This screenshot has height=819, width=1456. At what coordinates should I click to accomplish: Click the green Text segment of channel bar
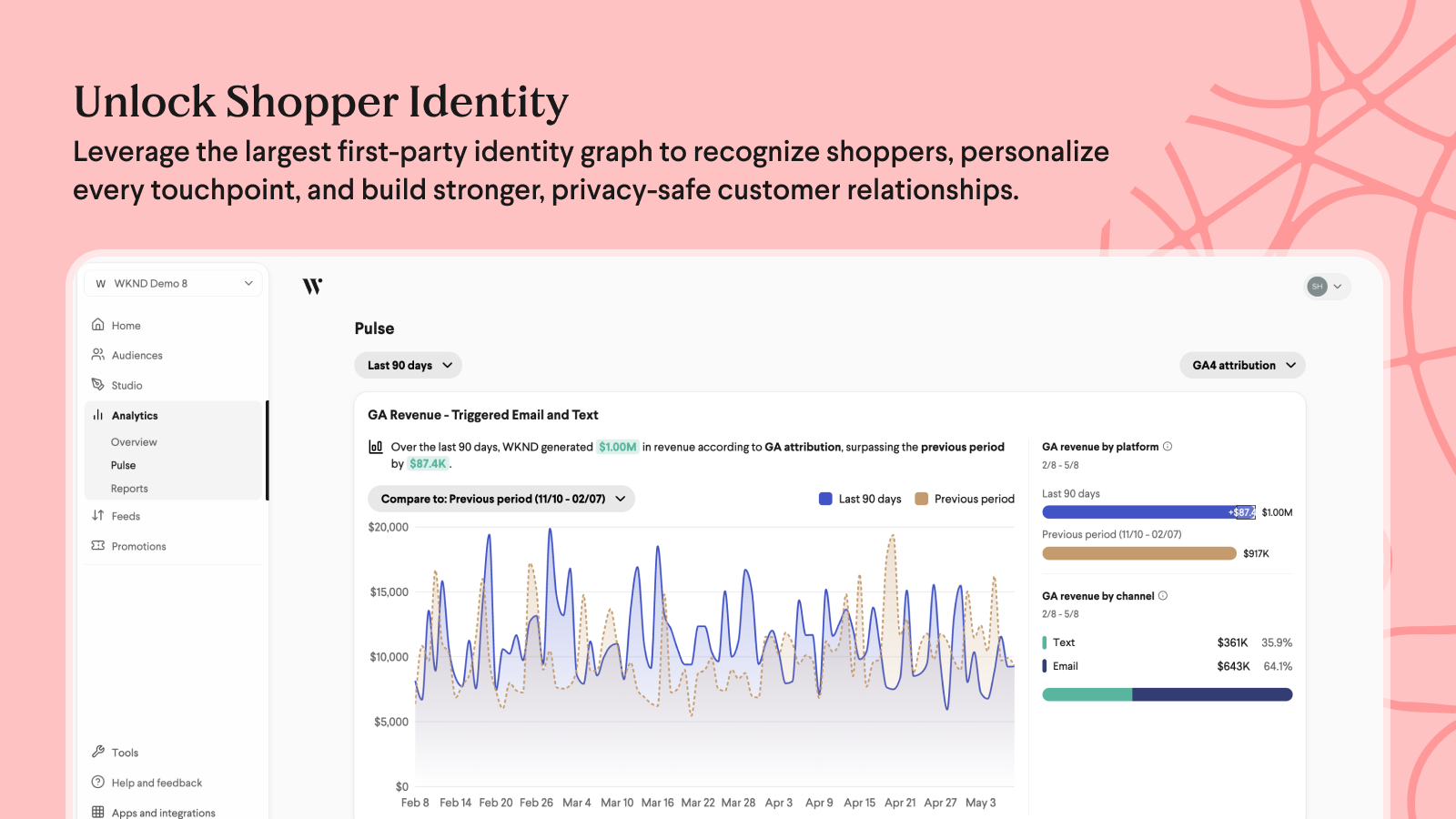pyautogui.click(x=1087, y=694)
